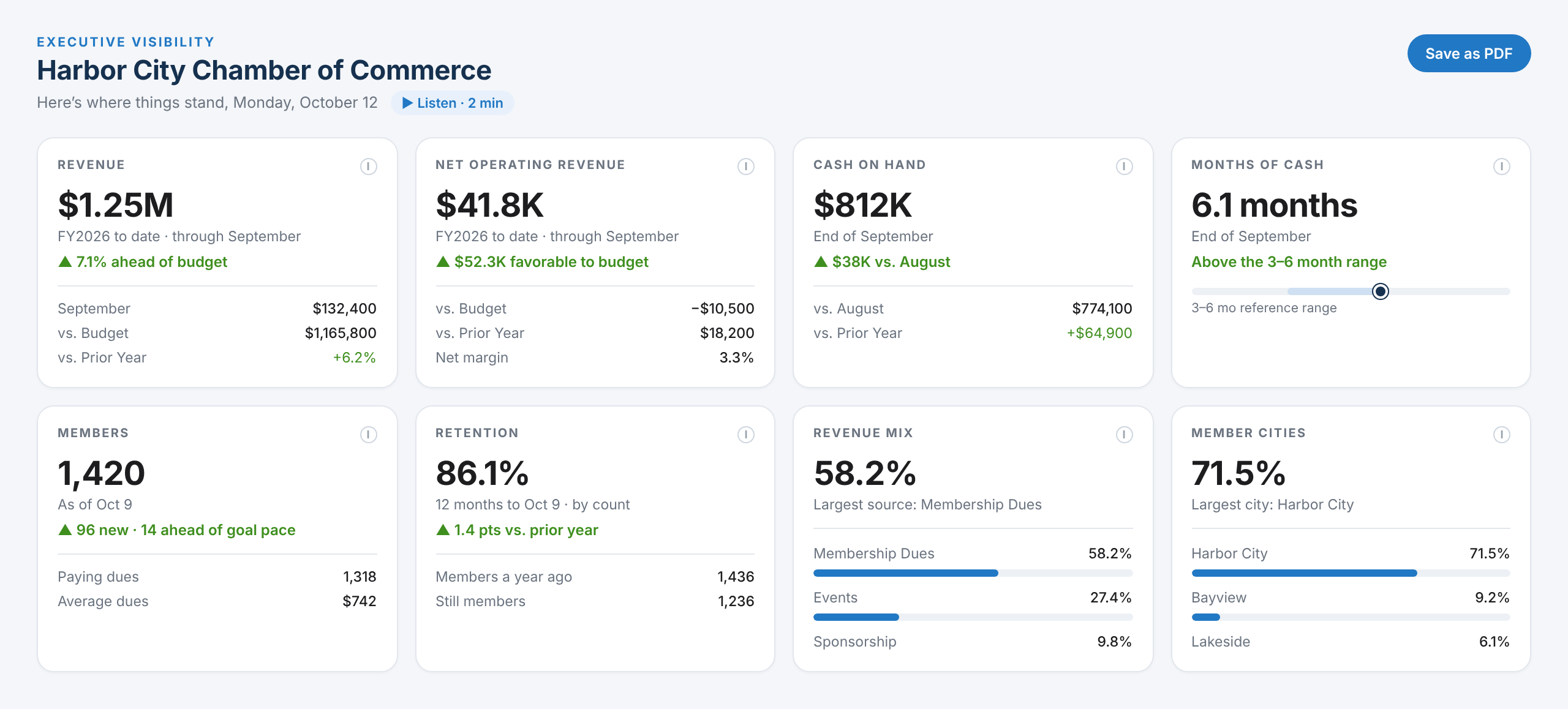This screenshot has width=1568, height=709.
Task: Open info icon on Net Operating Revenue card
Action: click(745, 166)
